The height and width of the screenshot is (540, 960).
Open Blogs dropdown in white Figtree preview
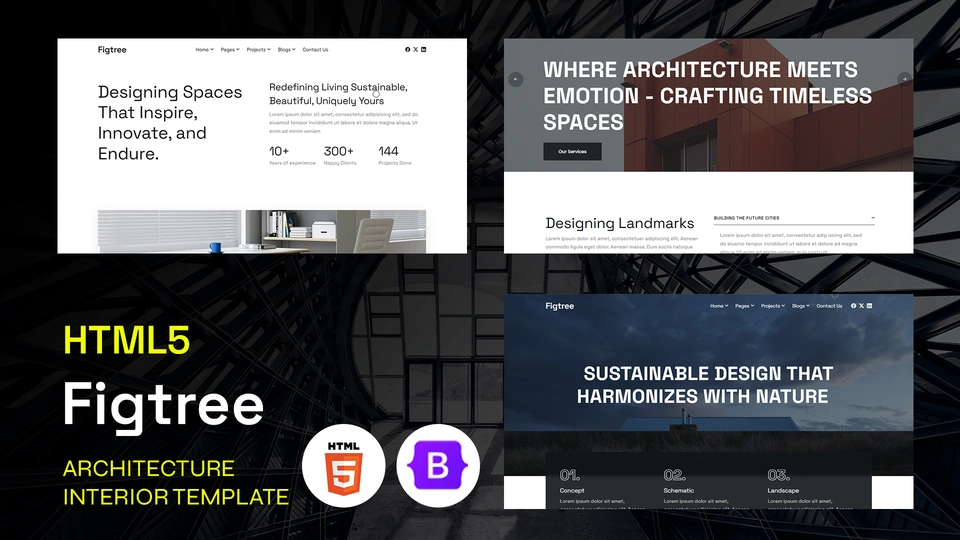[287, 50]
